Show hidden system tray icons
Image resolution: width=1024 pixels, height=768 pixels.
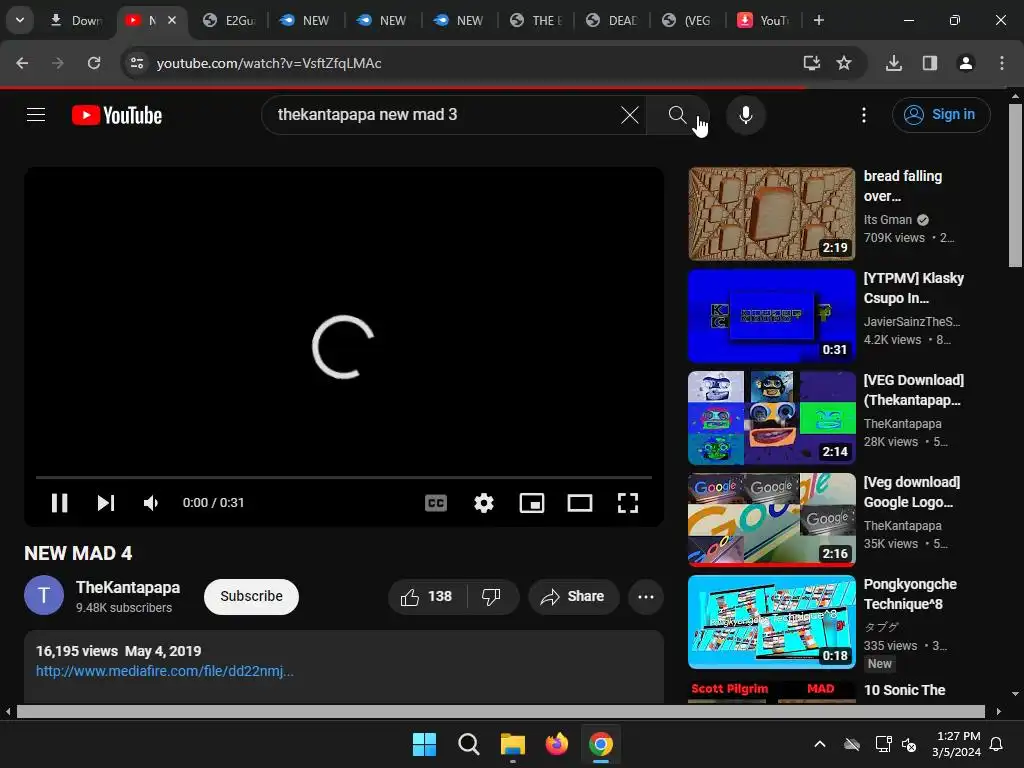click(820, 744)
